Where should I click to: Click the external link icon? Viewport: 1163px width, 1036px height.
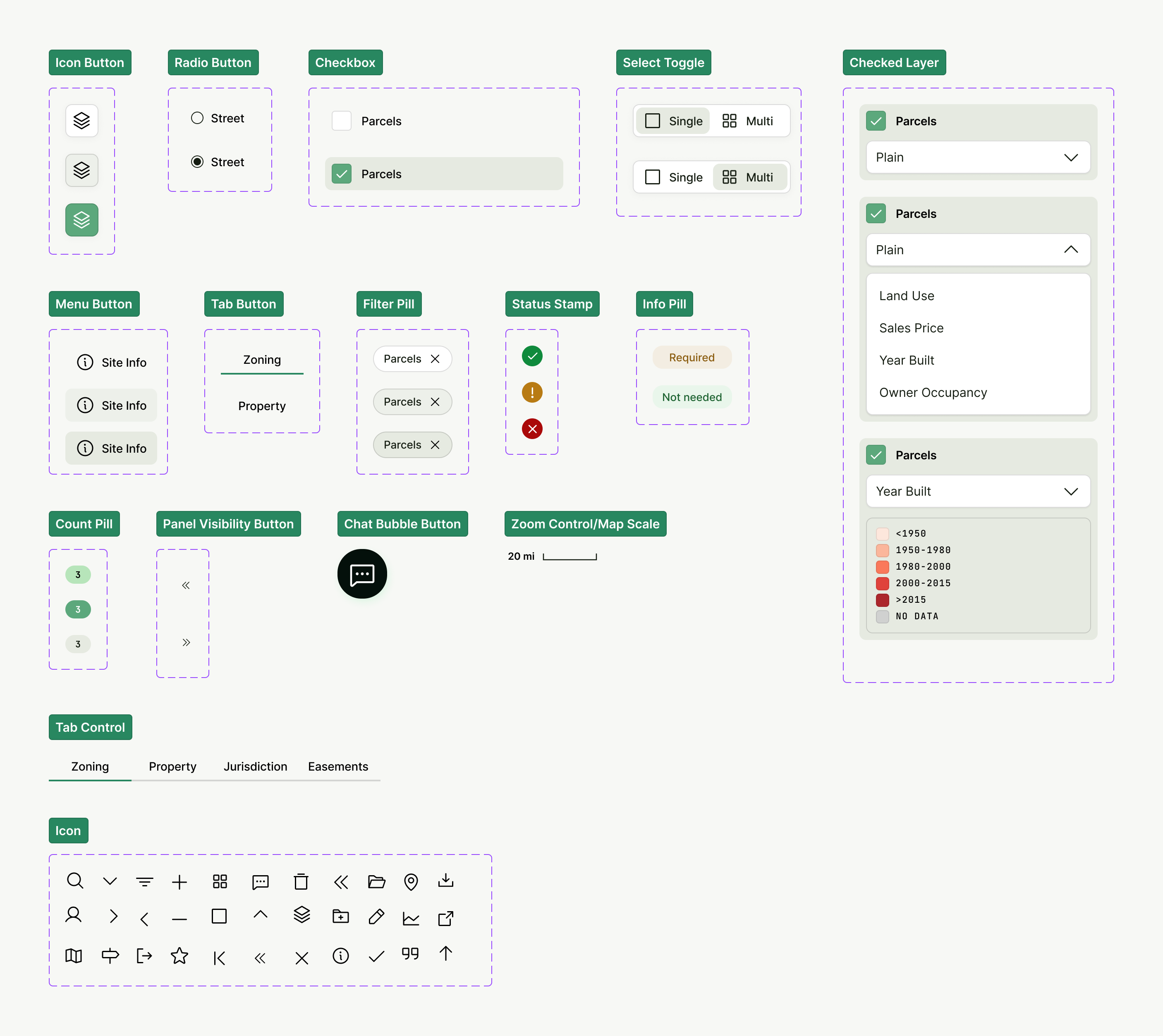point(445,918)
